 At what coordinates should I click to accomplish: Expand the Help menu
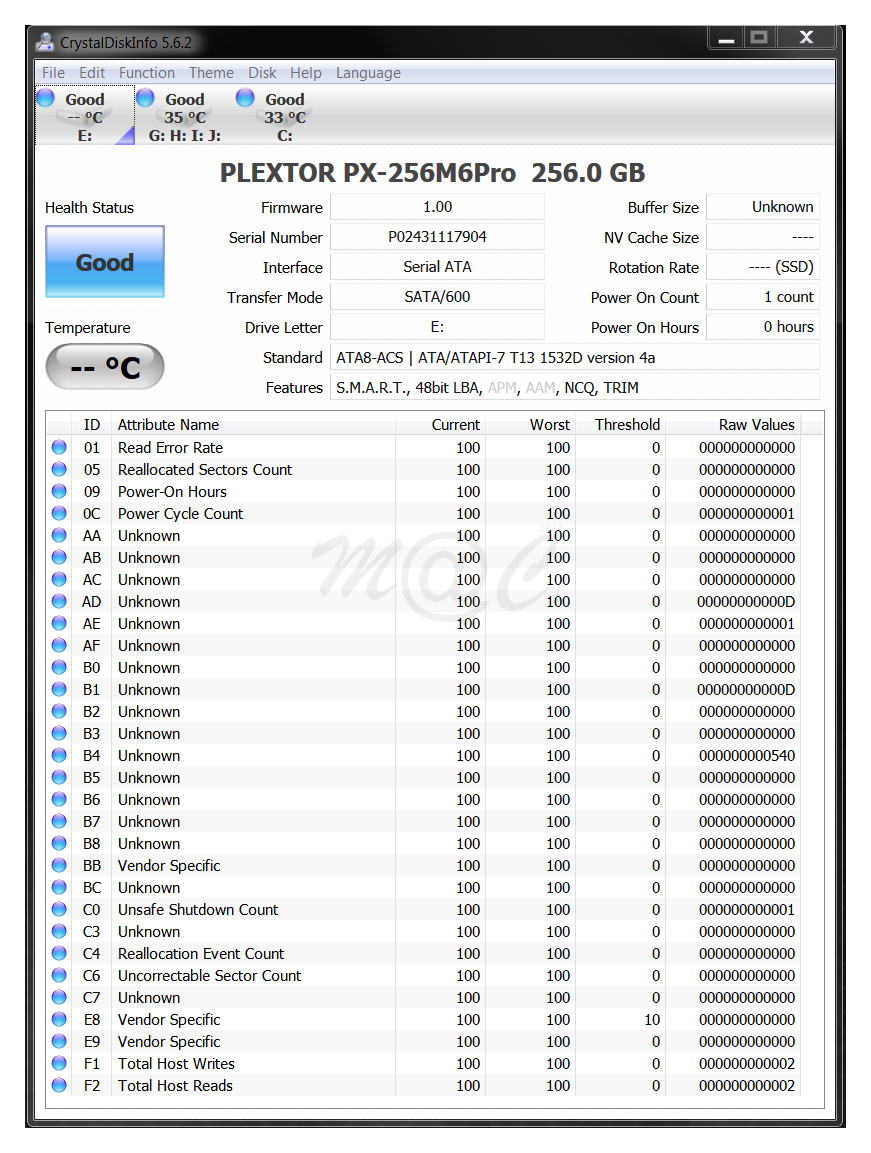306,72
